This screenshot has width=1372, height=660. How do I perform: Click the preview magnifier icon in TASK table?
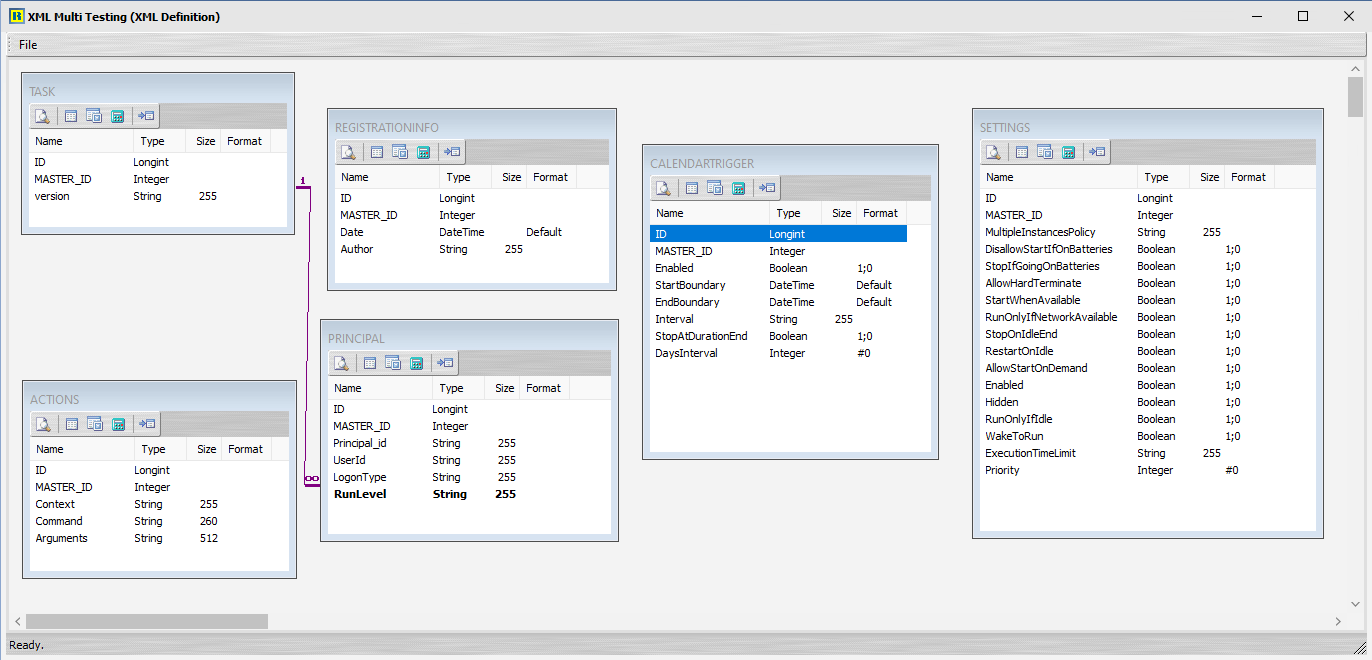coord(42,116)
